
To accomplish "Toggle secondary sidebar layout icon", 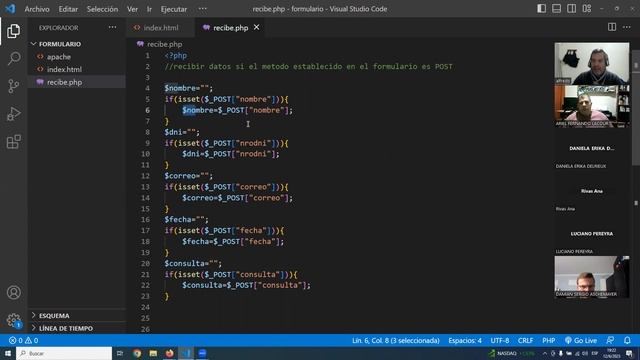I will pos(571,9).
